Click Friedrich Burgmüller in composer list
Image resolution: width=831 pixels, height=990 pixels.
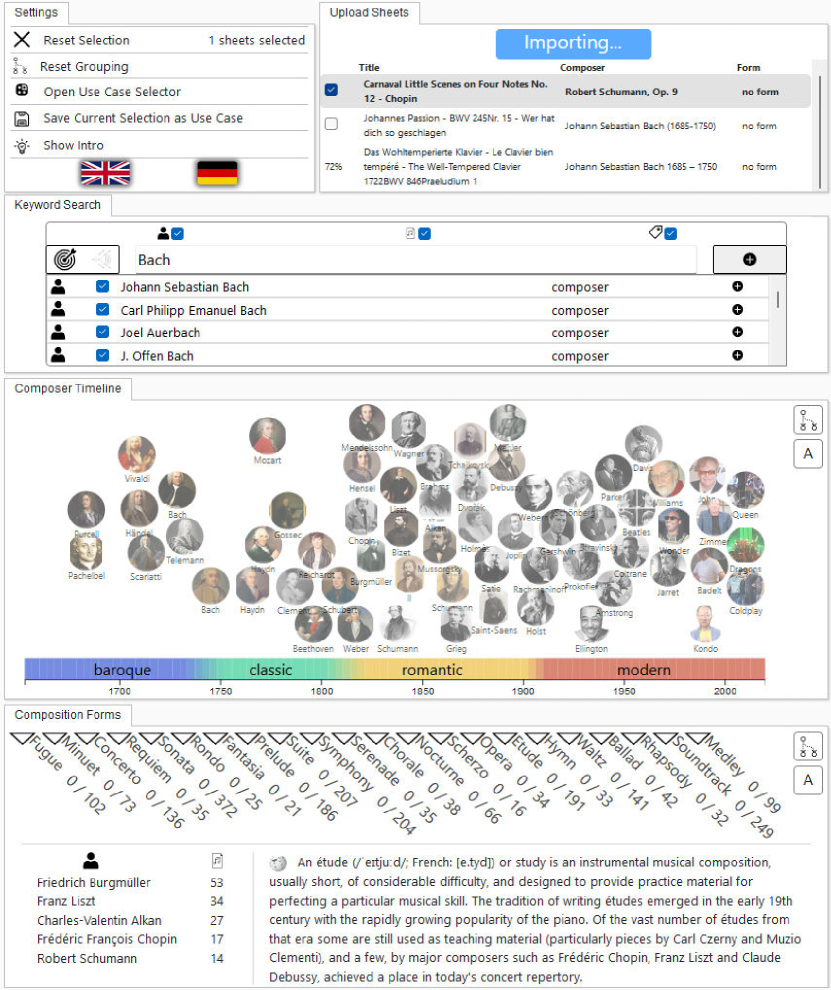93,883
